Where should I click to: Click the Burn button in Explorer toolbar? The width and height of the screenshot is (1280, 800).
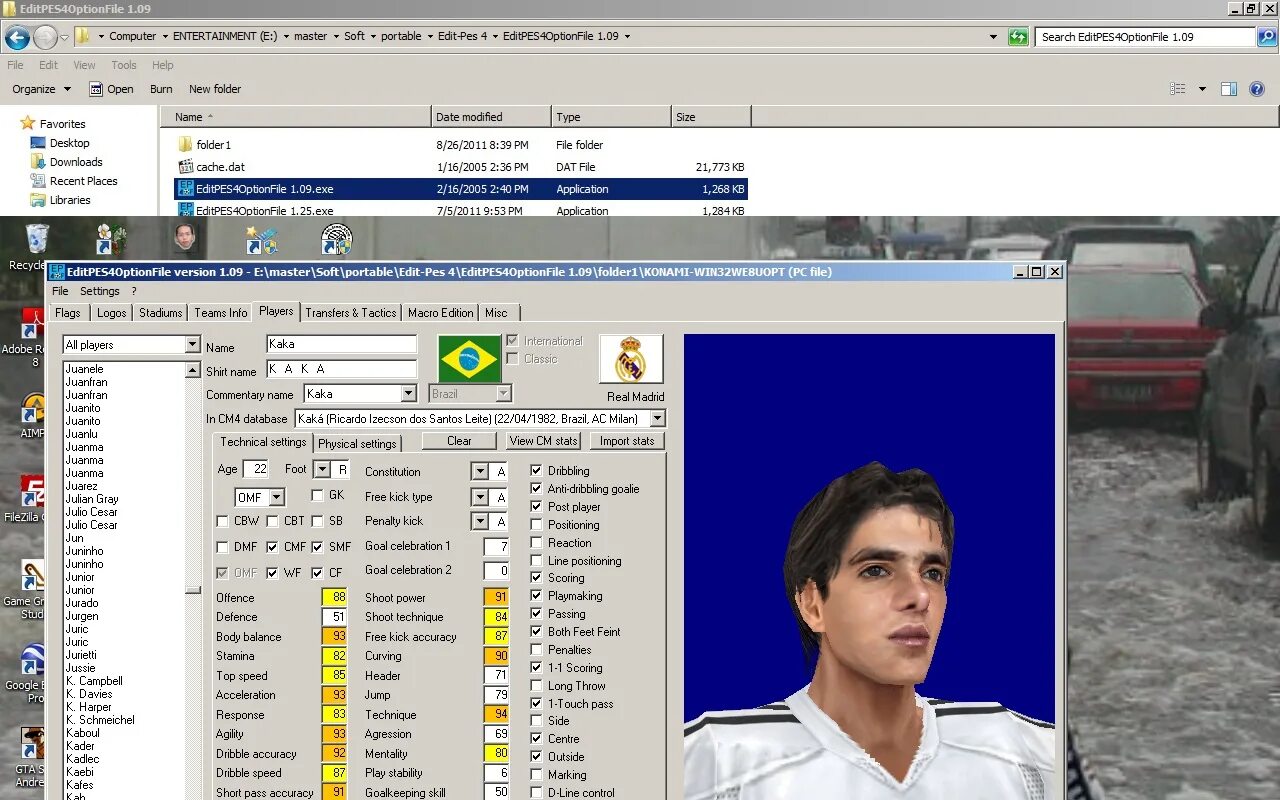click(x=161, y=89)
